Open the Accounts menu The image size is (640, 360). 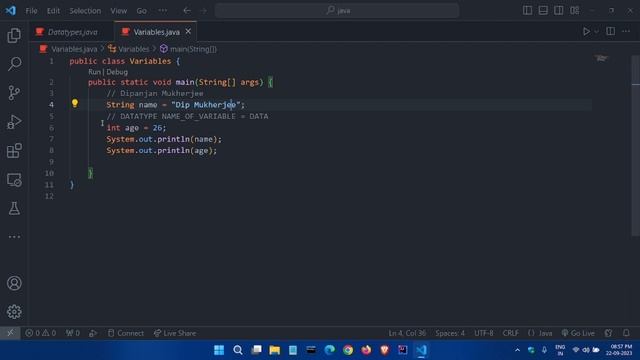(x=14, y=283)
